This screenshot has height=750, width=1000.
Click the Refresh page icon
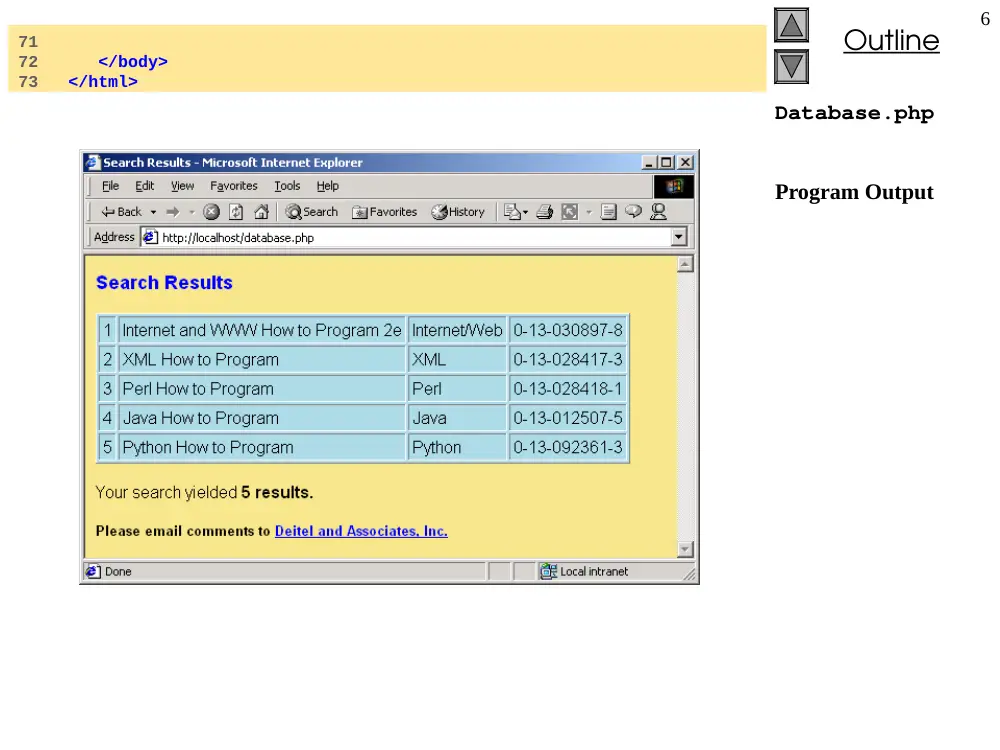pos(236,212)
